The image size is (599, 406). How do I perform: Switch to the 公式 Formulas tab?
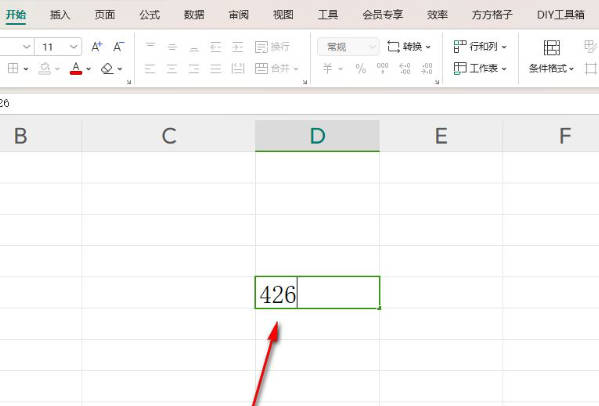[x=149, y=15]
